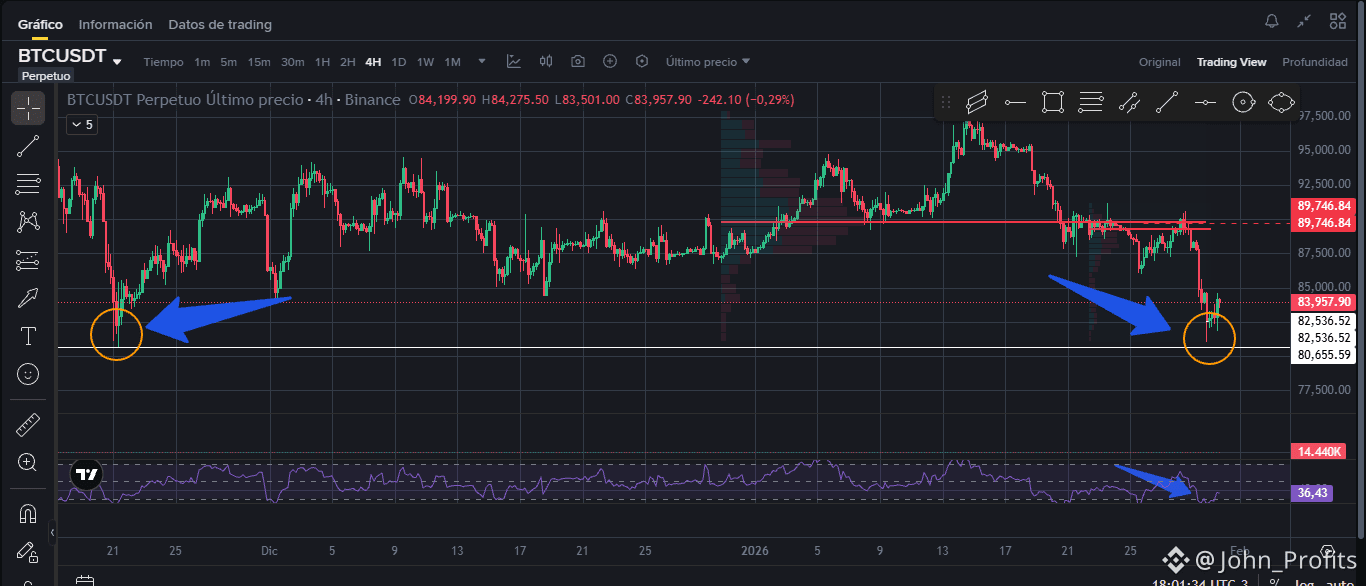
Task: Expand more timeframes dropdown arrow
Action: 482,61
